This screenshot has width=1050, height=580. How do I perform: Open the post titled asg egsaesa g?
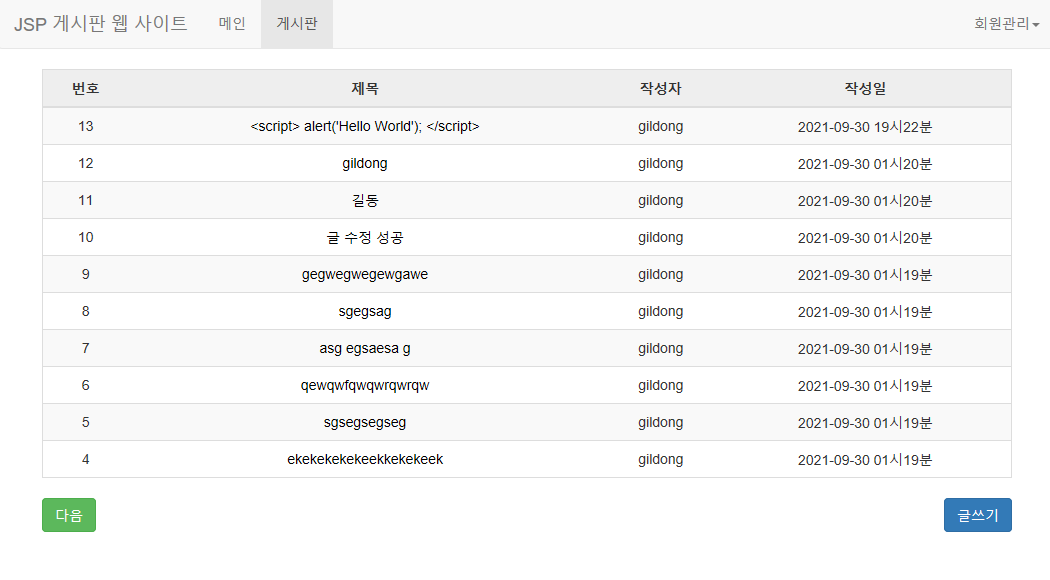pyautogui.click(x=365, y=348)
